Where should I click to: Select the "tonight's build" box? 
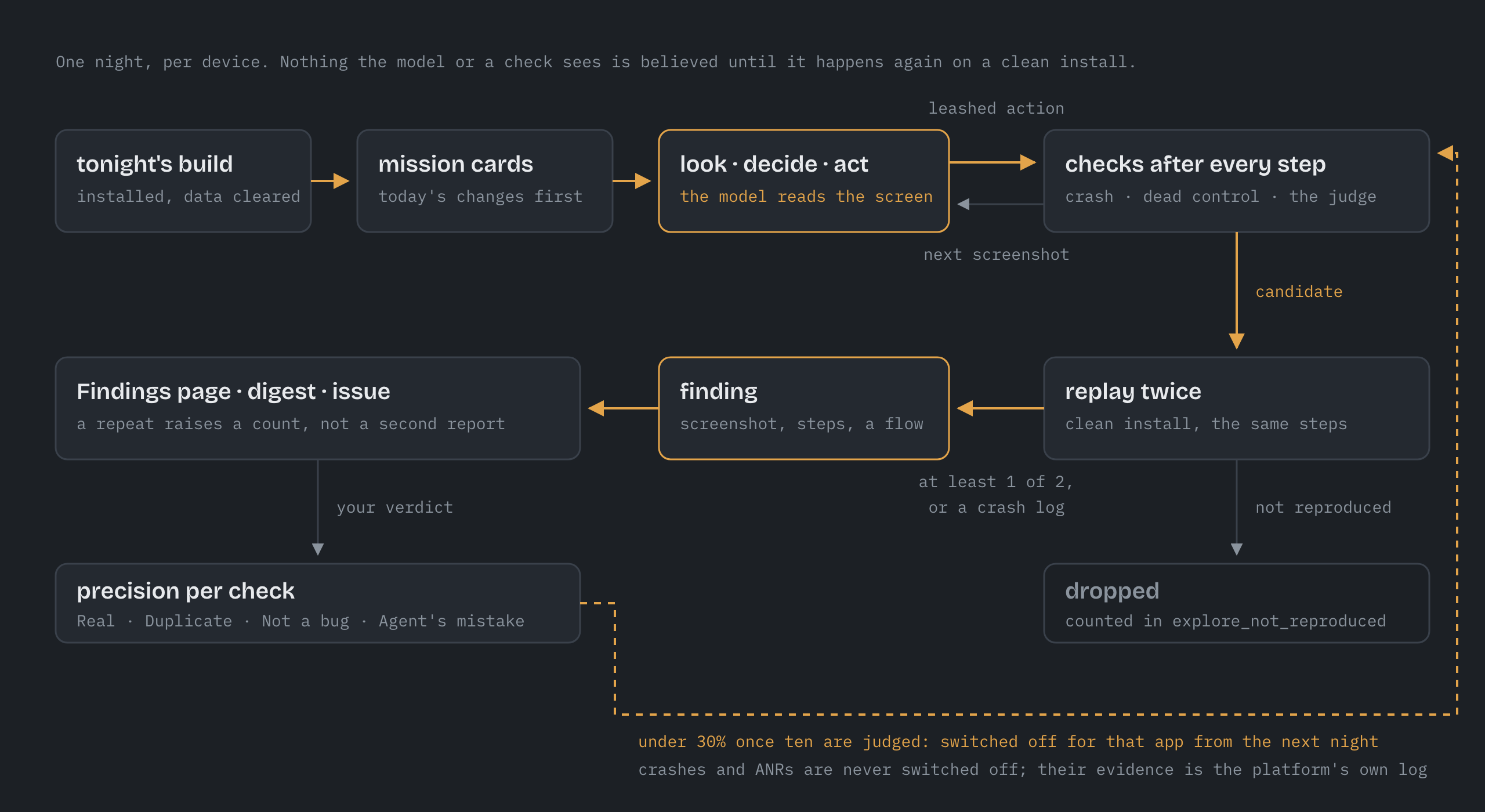(x=183, y=181)
